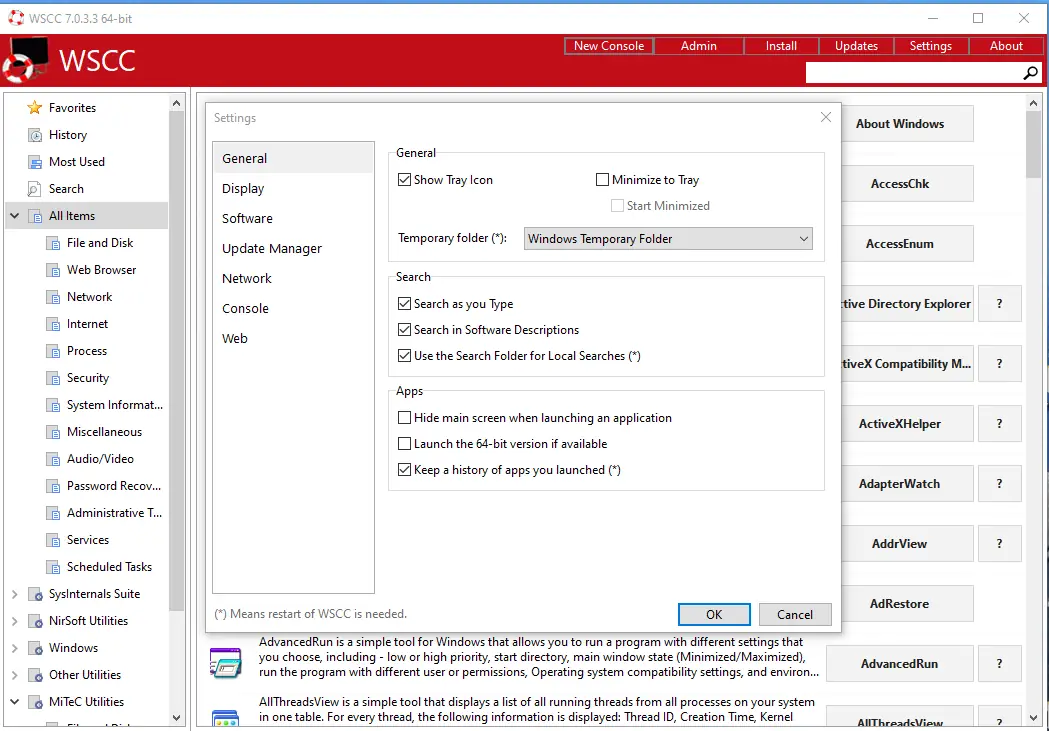This screenshot has width=1049, height=731.
Task: Close the Settings dialog with X
Action: pos(826,117)
